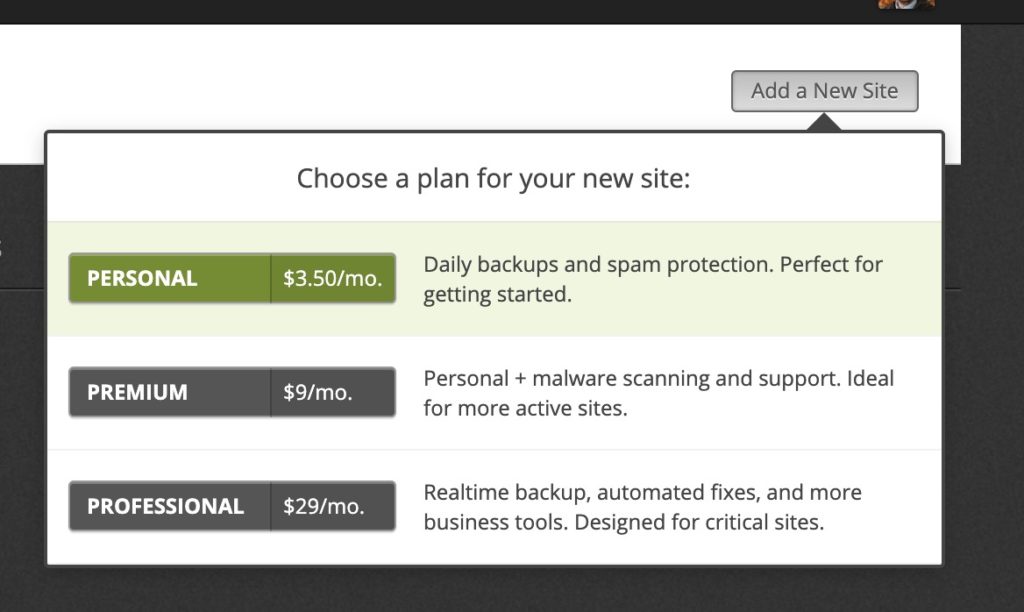Click the popup pointer arrow under Add a New Site
Image resolution: width=1024 pixels, height=612 pixels.
pos(824,122)
